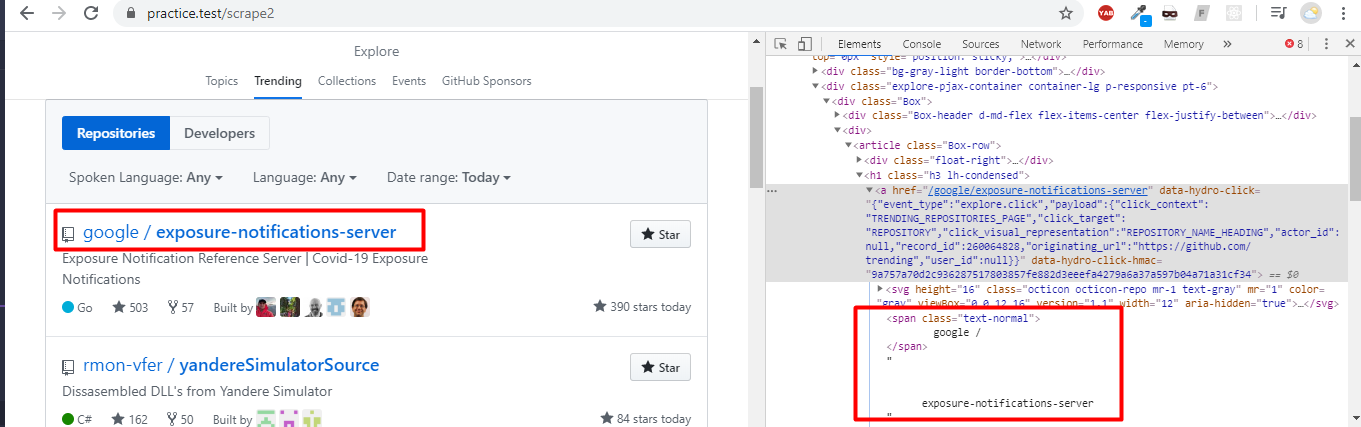Image resolution: width=1361 pixels, height=427 pixels.
Task: Select the Repositories button
Action: pyautogui.click(x=116, y=133)
